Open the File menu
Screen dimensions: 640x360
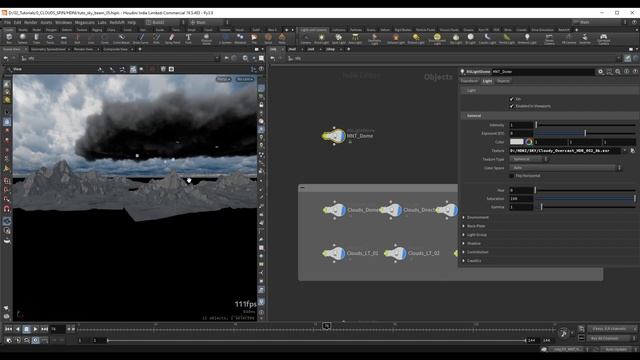8,22
